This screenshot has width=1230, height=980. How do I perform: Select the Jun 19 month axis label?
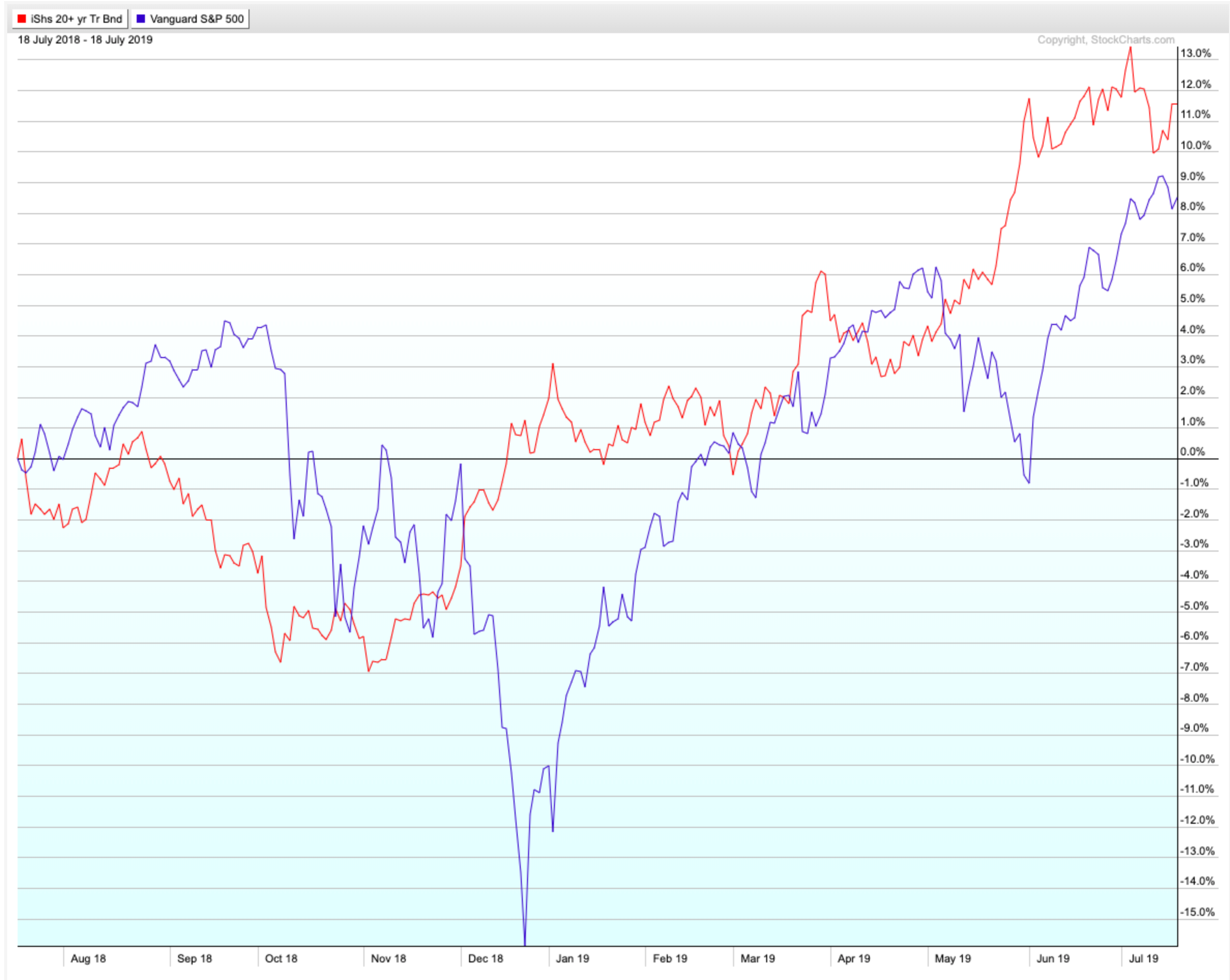pos(1052,958)
